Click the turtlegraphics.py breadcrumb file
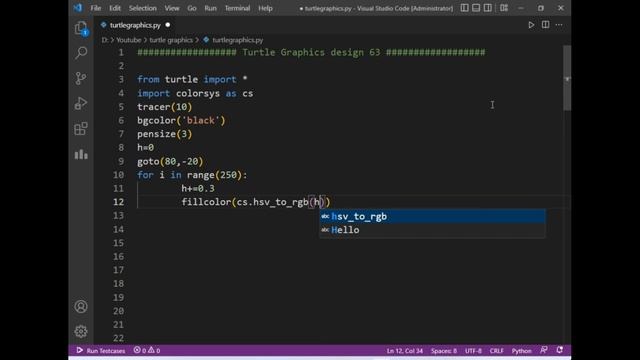 pyautogui.click(x=238, y=40)
